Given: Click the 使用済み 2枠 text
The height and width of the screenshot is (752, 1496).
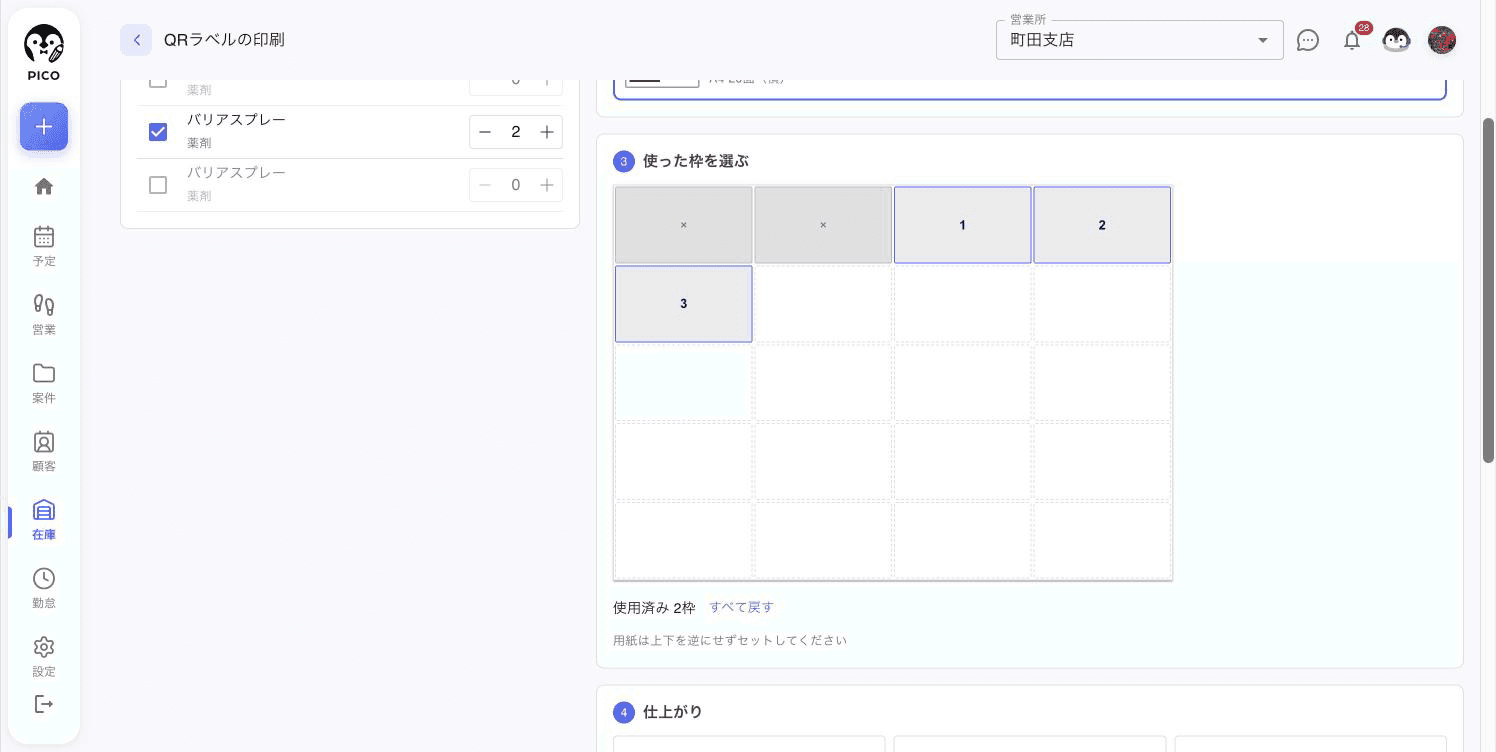Looking at the screenshot, I should tap(654, 608).
